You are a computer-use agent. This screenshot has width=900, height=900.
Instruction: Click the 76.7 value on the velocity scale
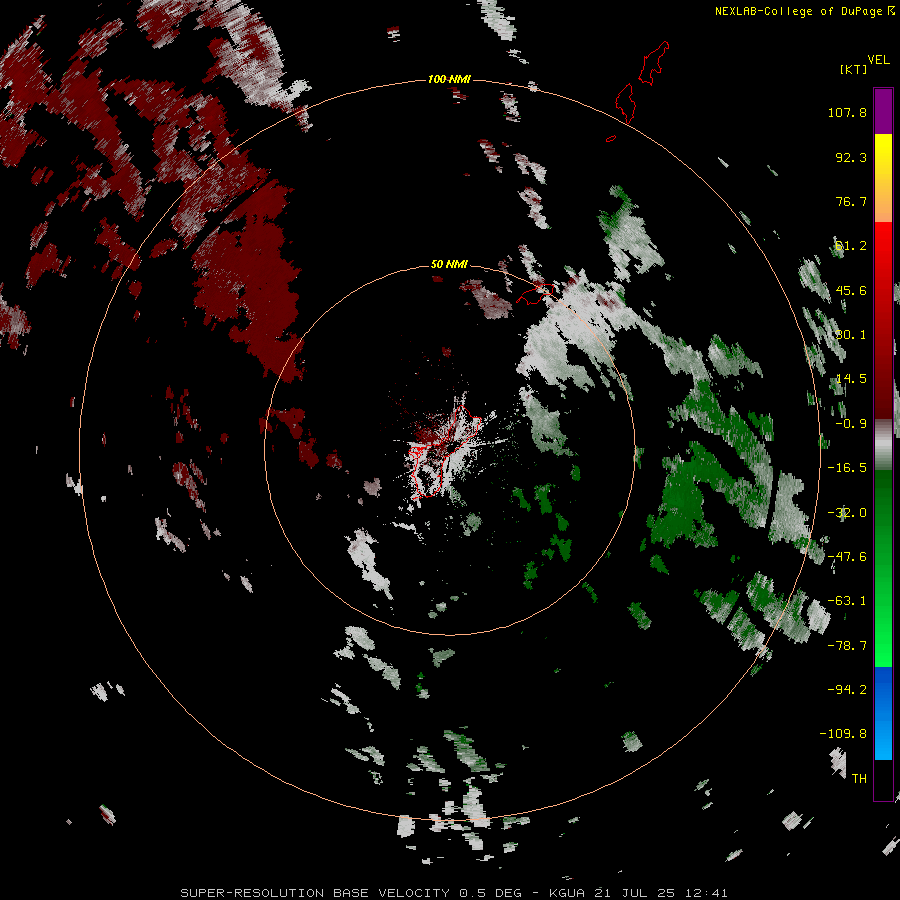point(851,201)
